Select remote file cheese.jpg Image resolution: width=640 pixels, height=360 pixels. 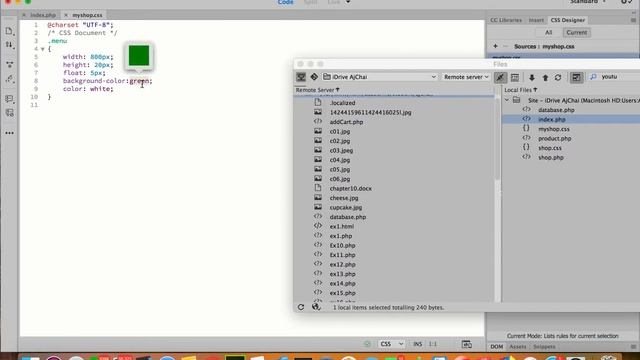344,198
